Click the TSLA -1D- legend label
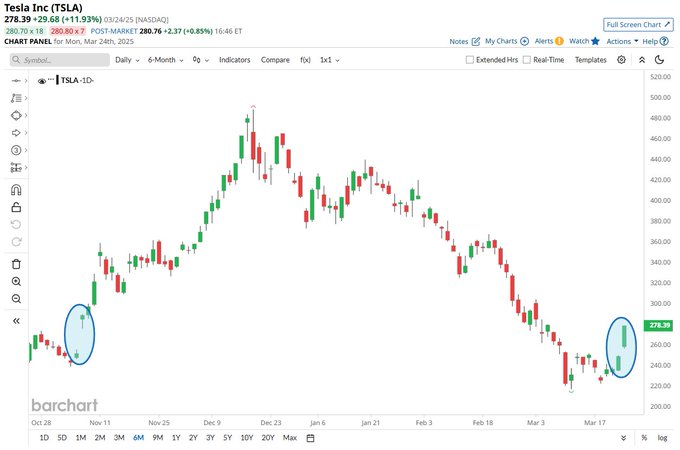Viewport: 680px width, 450px height. click(x=77, y=80)
